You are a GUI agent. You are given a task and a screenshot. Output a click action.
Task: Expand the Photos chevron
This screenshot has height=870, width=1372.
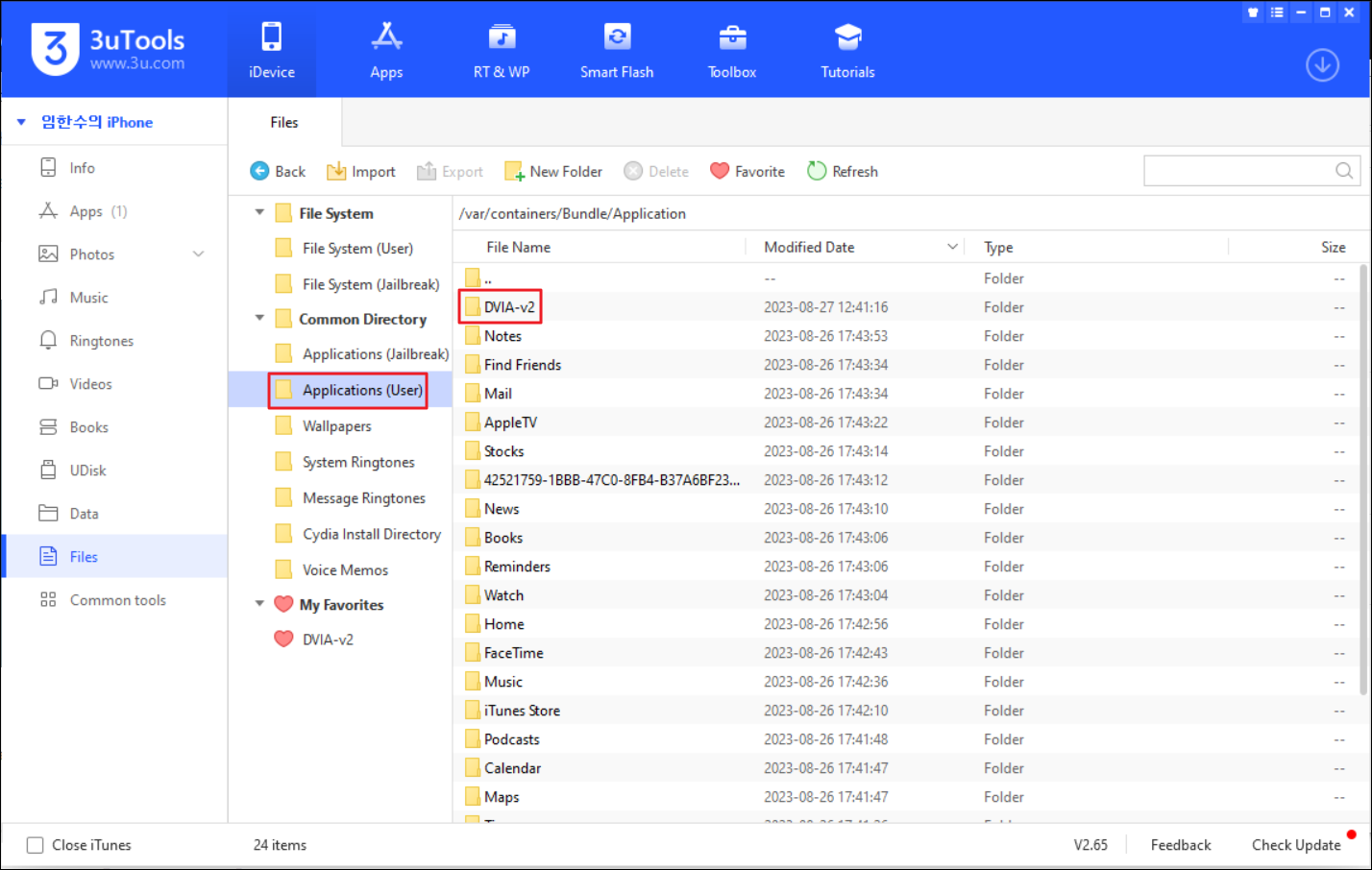click(199, 254)
